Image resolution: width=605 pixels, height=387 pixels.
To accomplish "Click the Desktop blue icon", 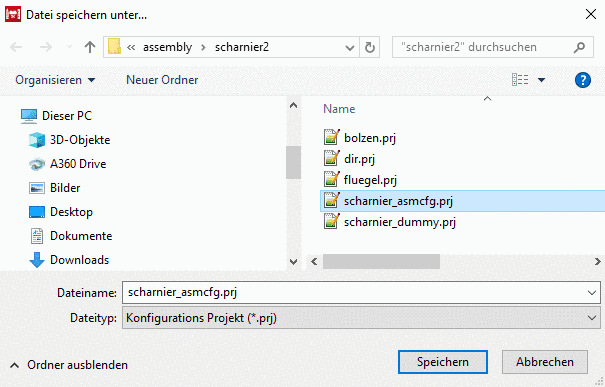I will pyautogui.click(x=37, y=212).
